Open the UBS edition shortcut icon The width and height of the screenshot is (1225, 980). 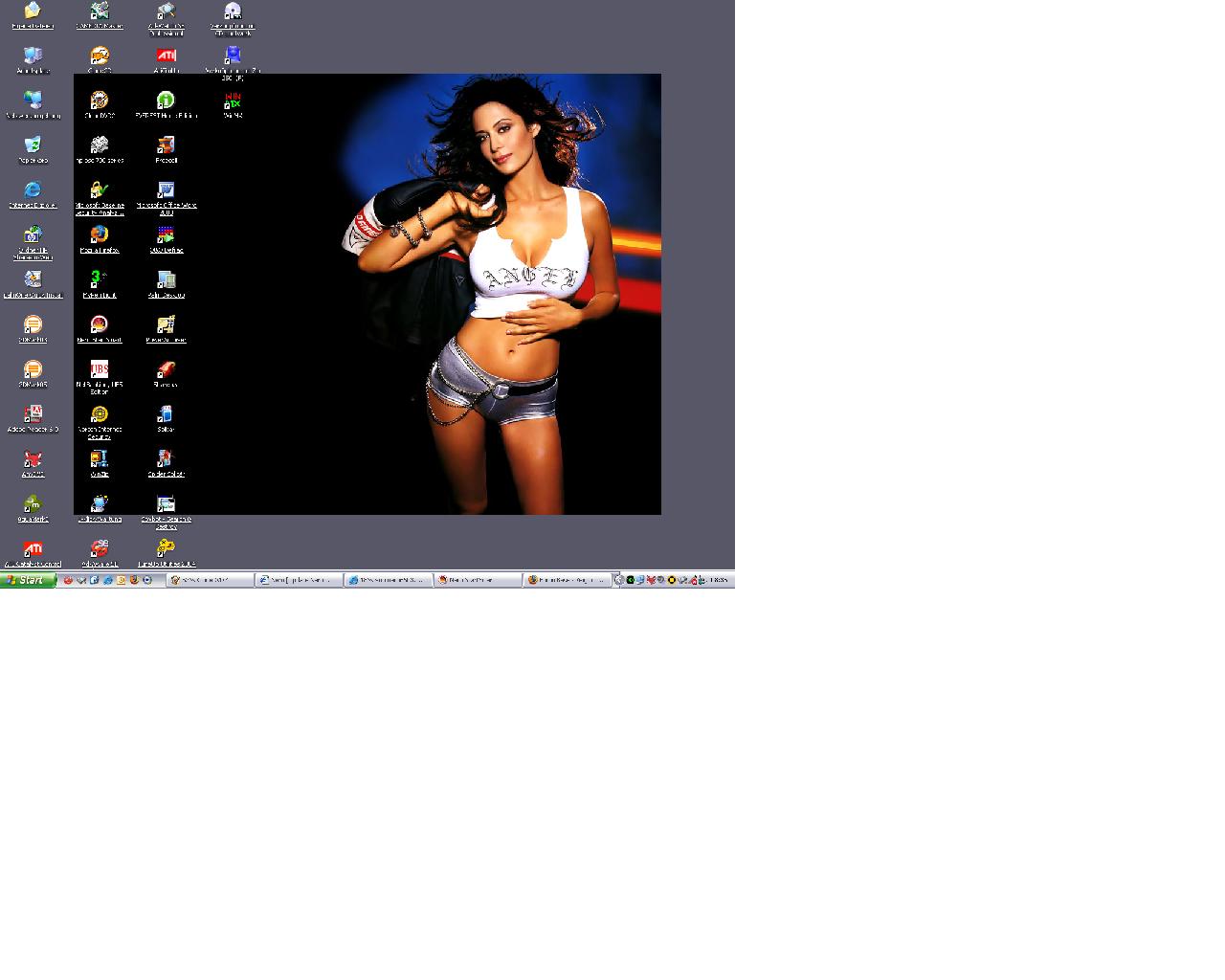pos(100,369)
